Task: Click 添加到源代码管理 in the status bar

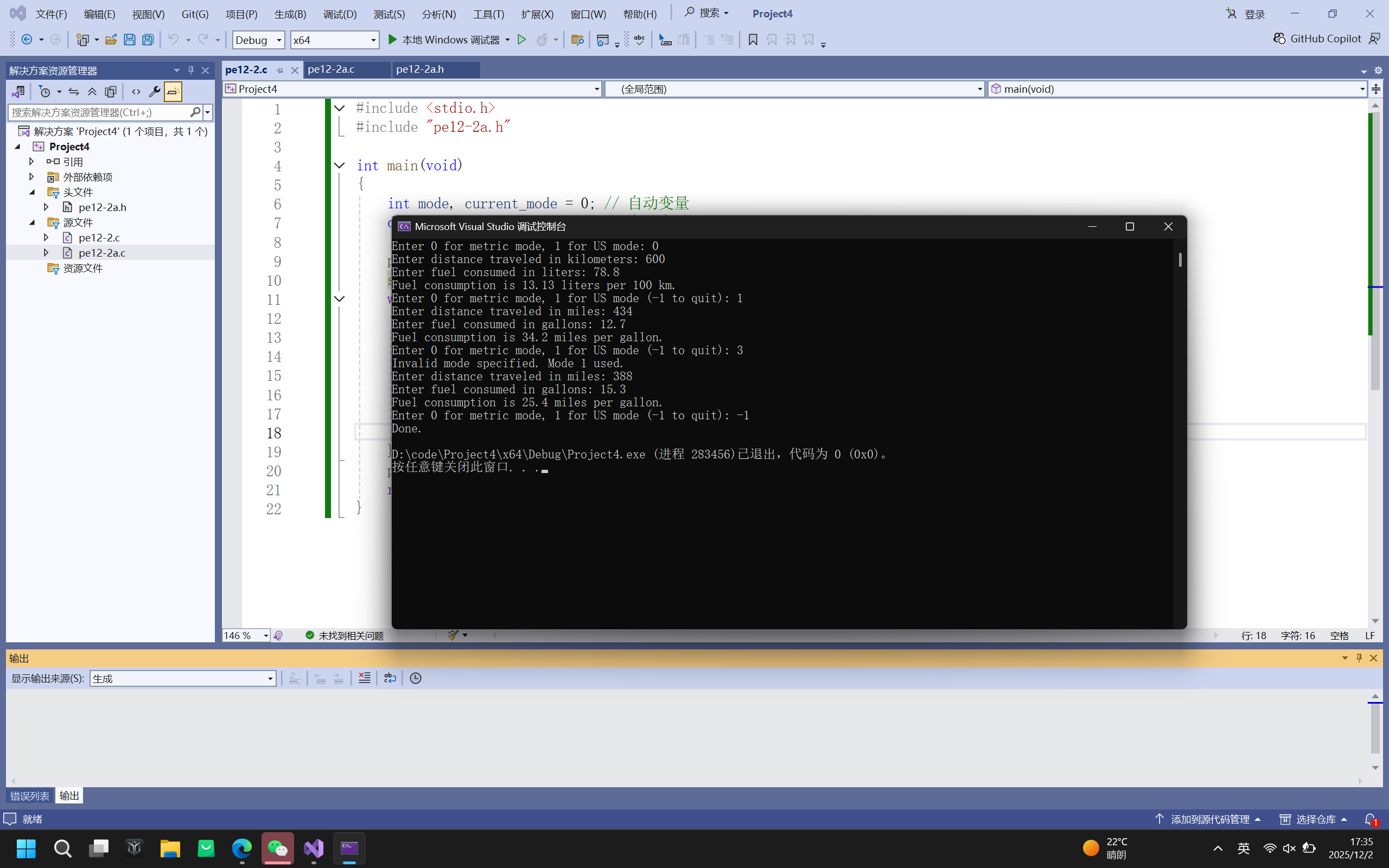Action: click(1209, 819)
